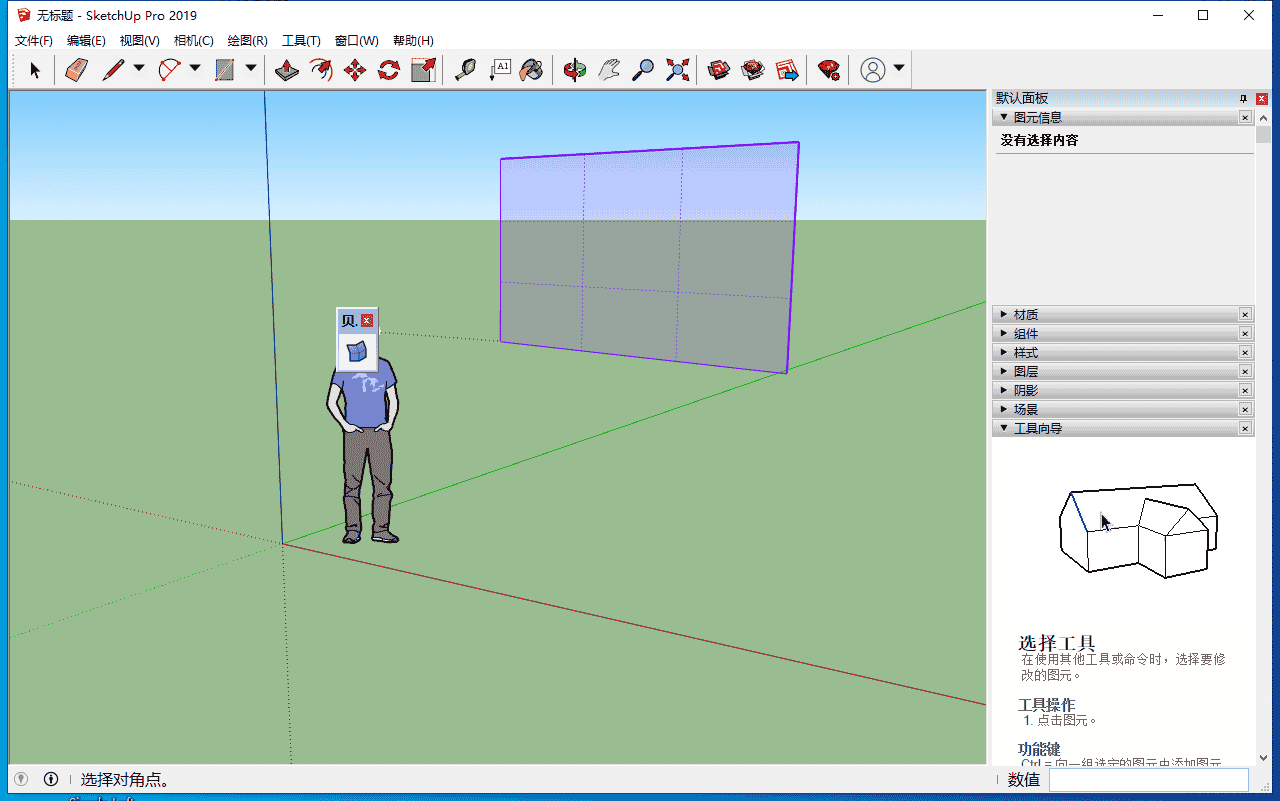Screen dimensions: 1280x801
Task: Open the 视图(V) menu
Action: click(140, 41)
